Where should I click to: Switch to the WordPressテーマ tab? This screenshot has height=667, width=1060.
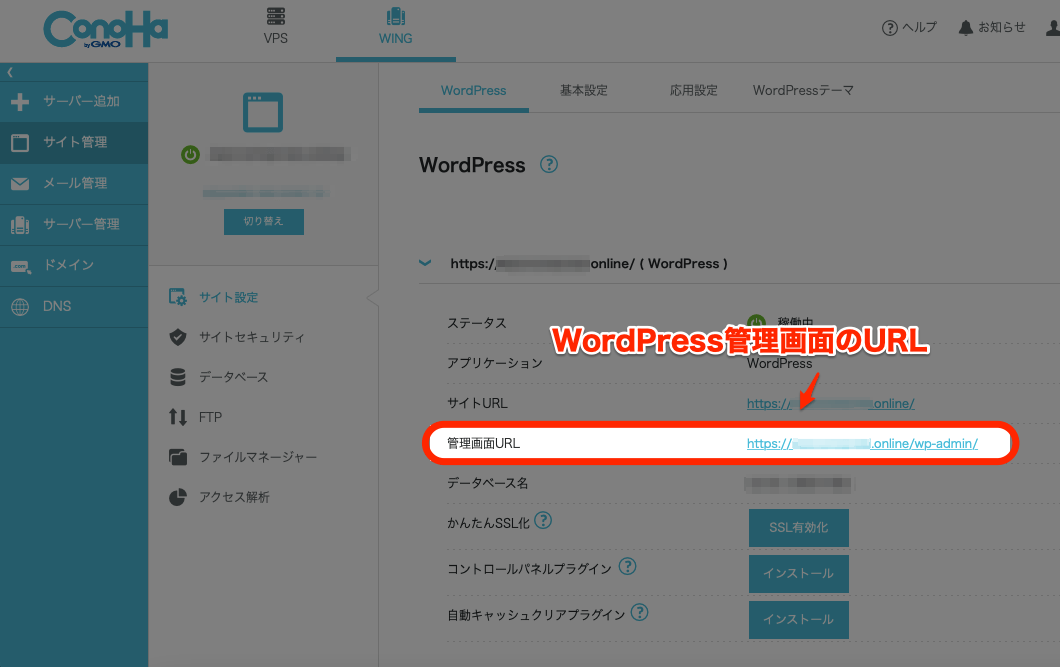[803, 91]
